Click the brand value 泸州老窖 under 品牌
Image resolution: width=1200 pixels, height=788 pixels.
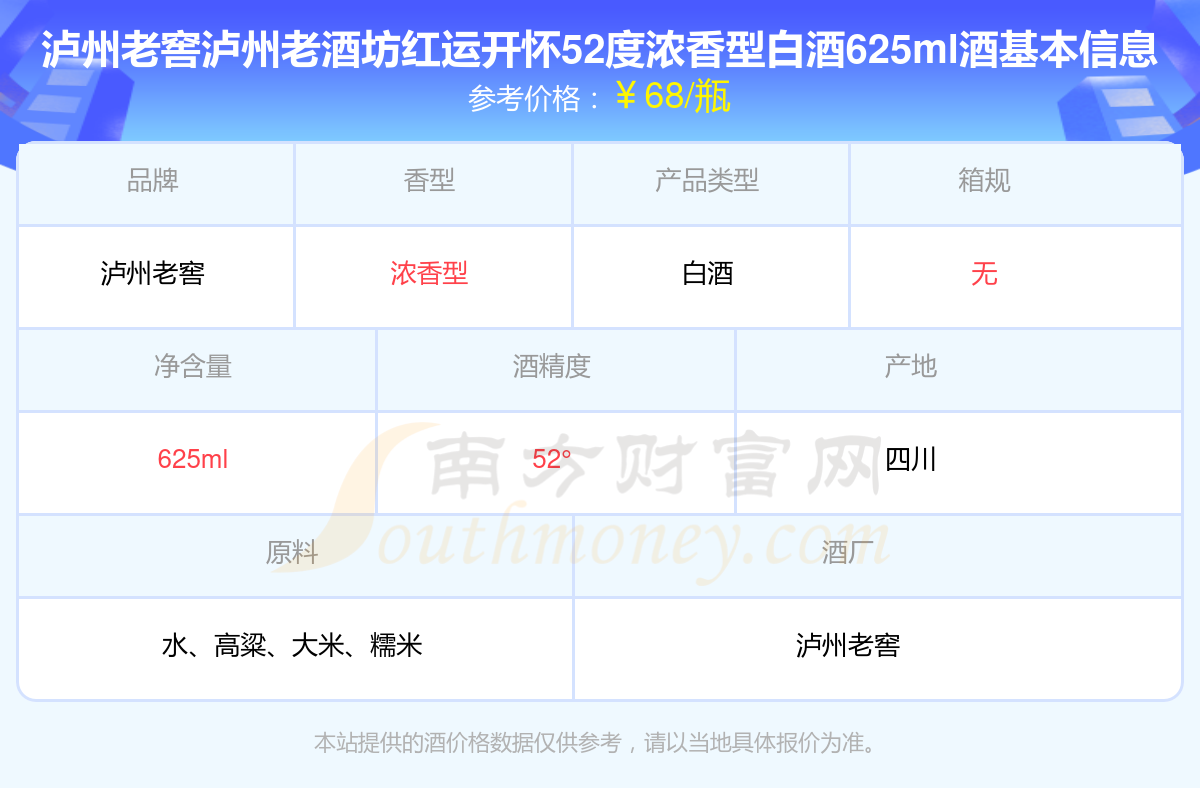(x=153, y=274)
